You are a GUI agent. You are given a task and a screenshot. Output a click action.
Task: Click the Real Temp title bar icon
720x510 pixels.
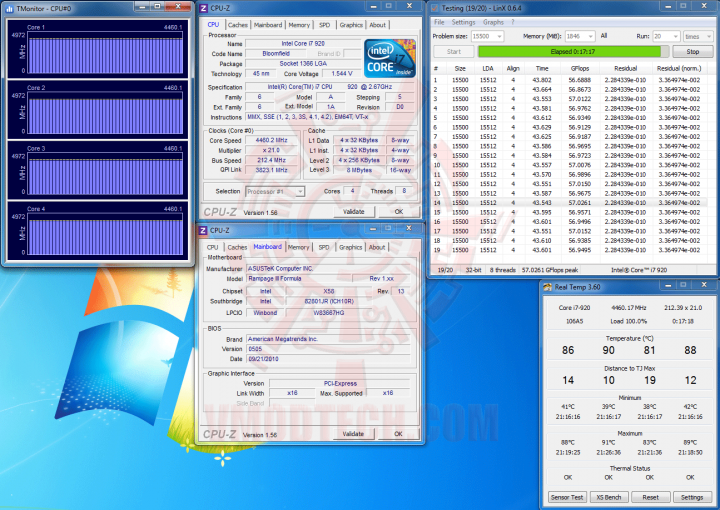[547, 287]
